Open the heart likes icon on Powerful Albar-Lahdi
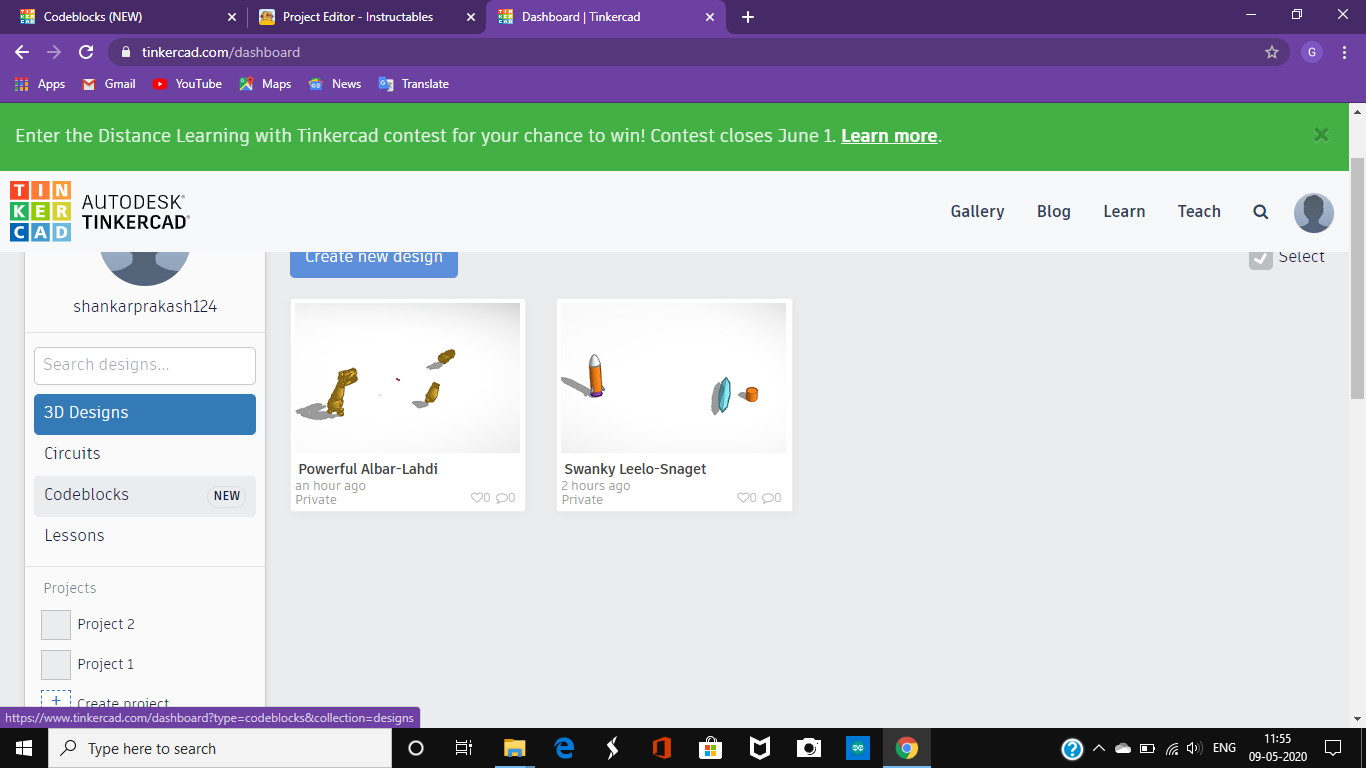The width and height of the screenshot is (1366, 768). tap(478, 497)
